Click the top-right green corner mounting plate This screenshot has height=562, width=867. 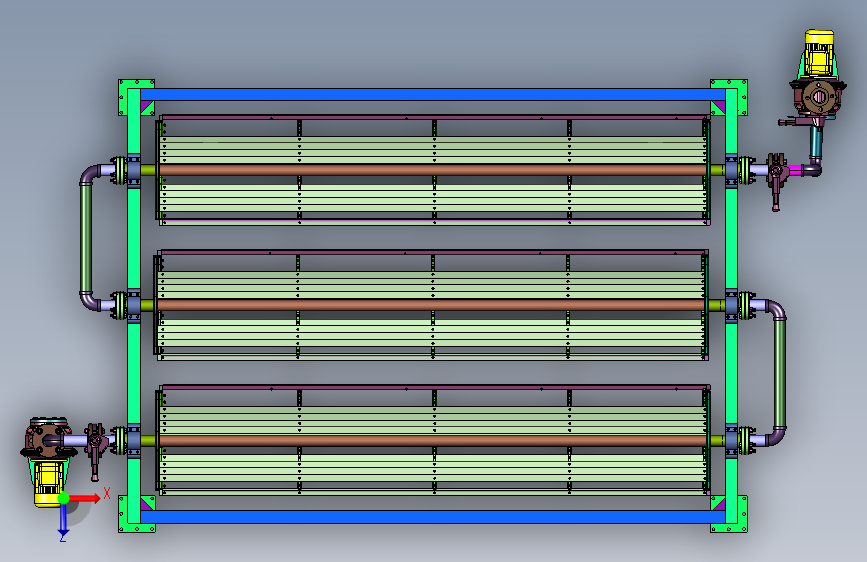pos(742,98)
